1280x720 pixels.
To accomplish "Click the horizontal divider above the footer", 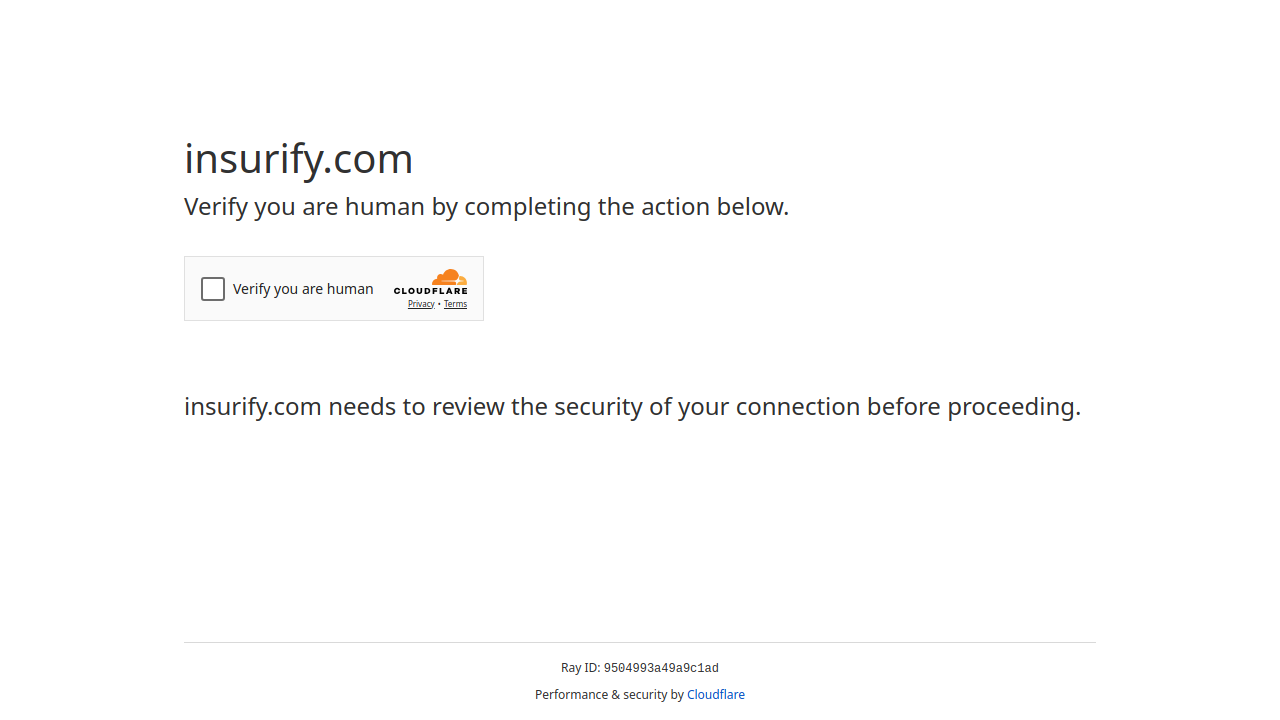I will point(640,642).
